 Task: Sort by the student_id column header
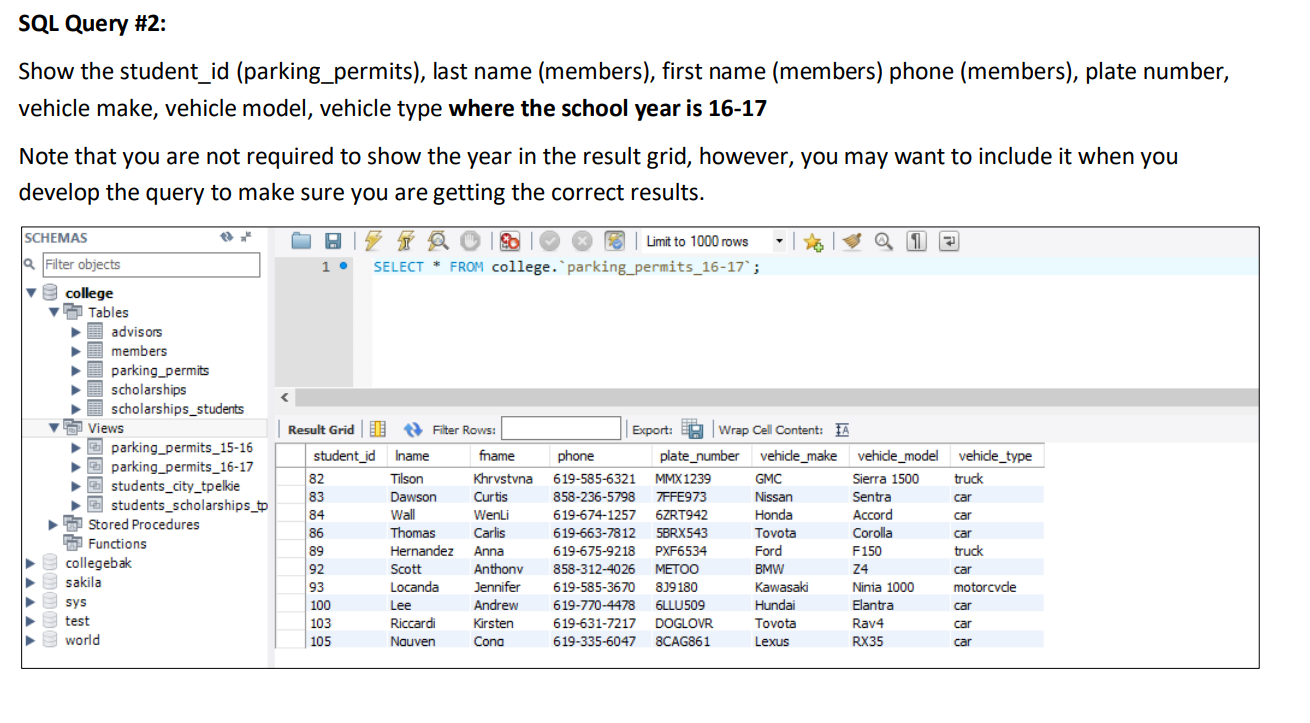point(344,456)
